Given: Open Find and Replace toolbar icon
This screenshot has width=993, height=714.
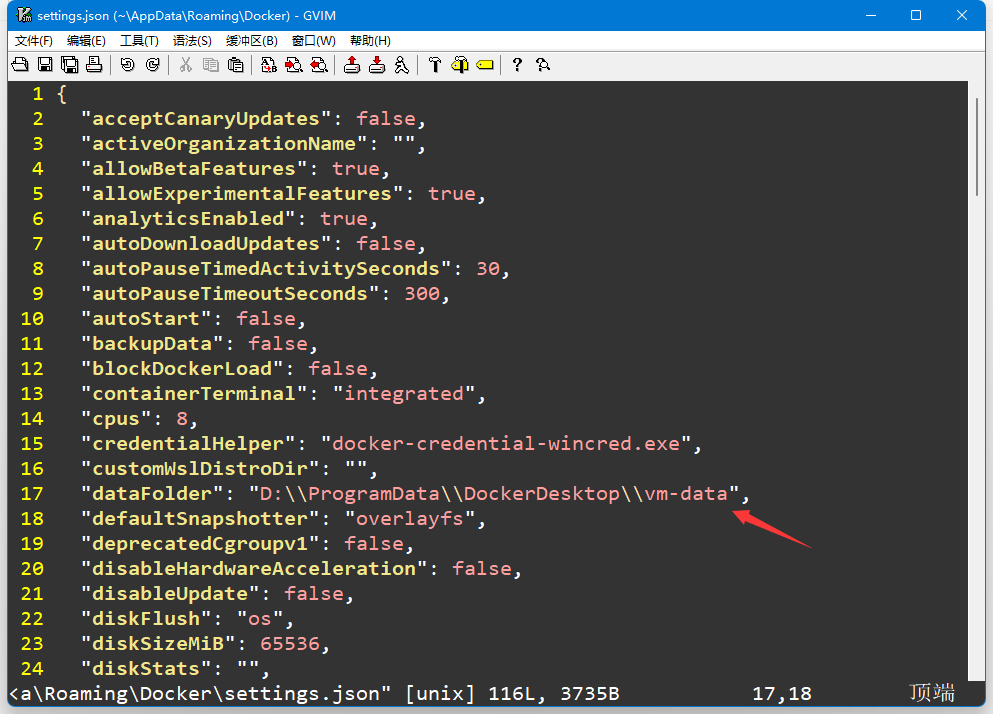Looking at the screenshot, I should pos(269,65).
